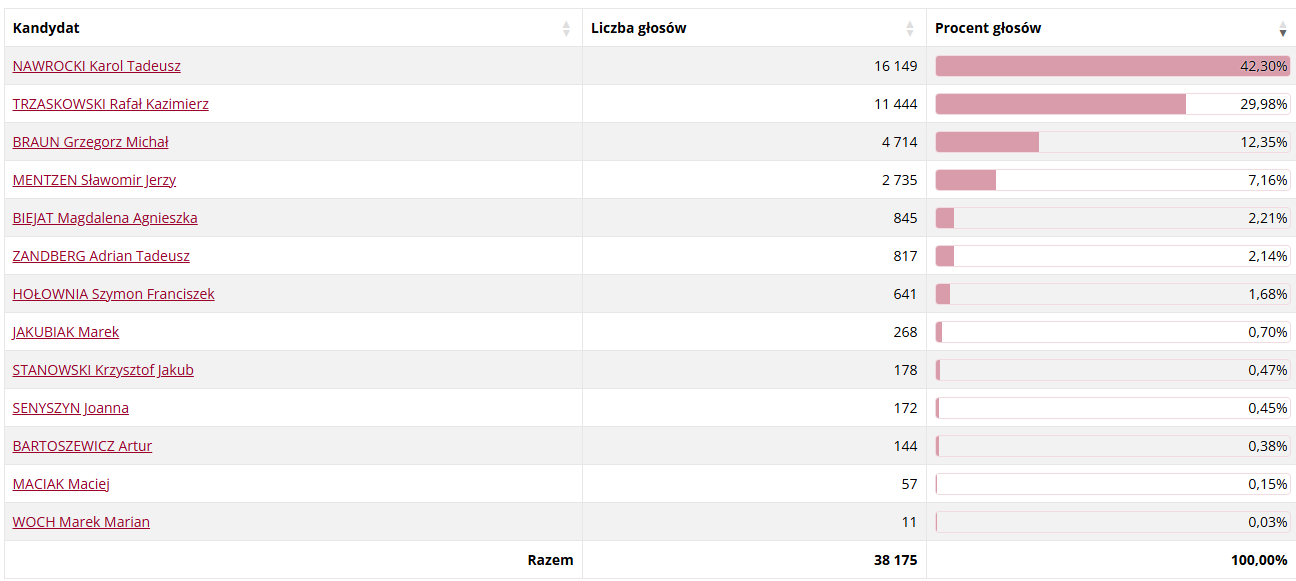The height and width of the screenshot is (581, 1296).
Task: Click Trzaskowski's 29,98% percentage bar
Action: [x=1061, y=104]
